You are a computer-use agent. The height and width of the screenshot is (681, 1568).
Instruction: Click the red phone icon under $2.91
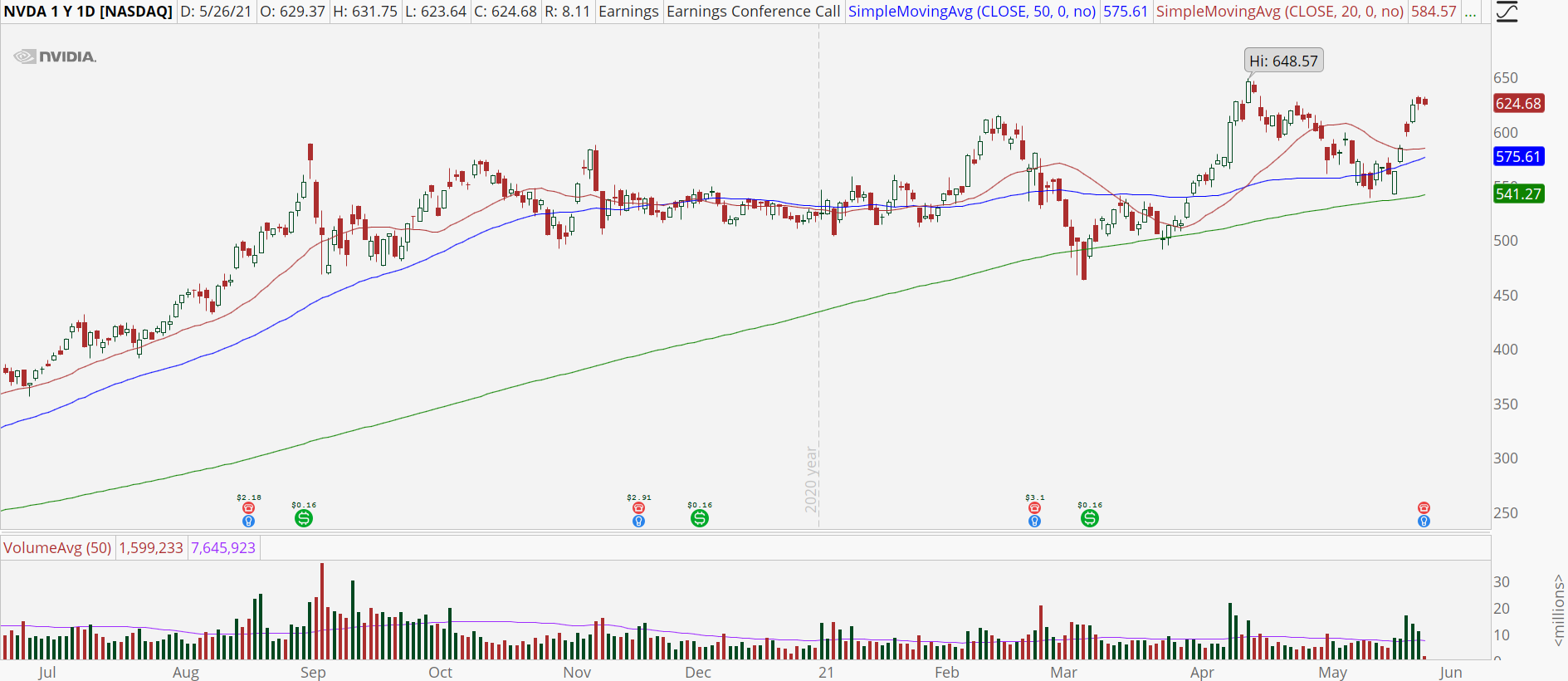tap(638, 507)
